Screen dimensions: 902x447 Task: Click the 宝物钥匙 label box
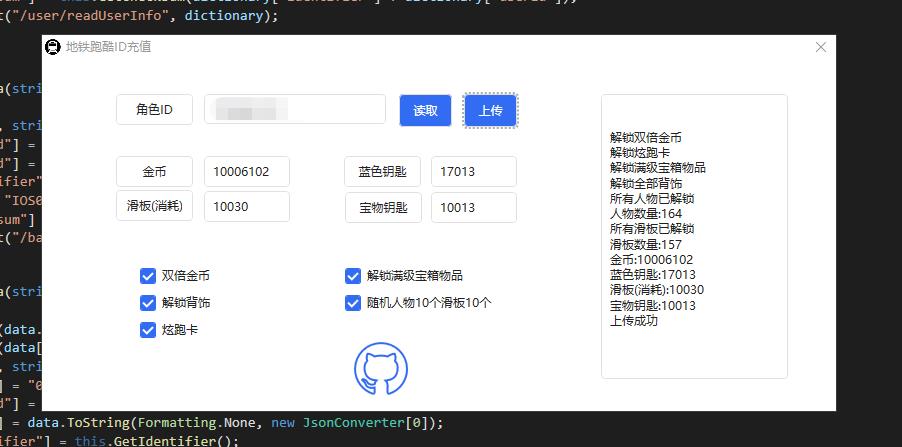coord(383,208)
